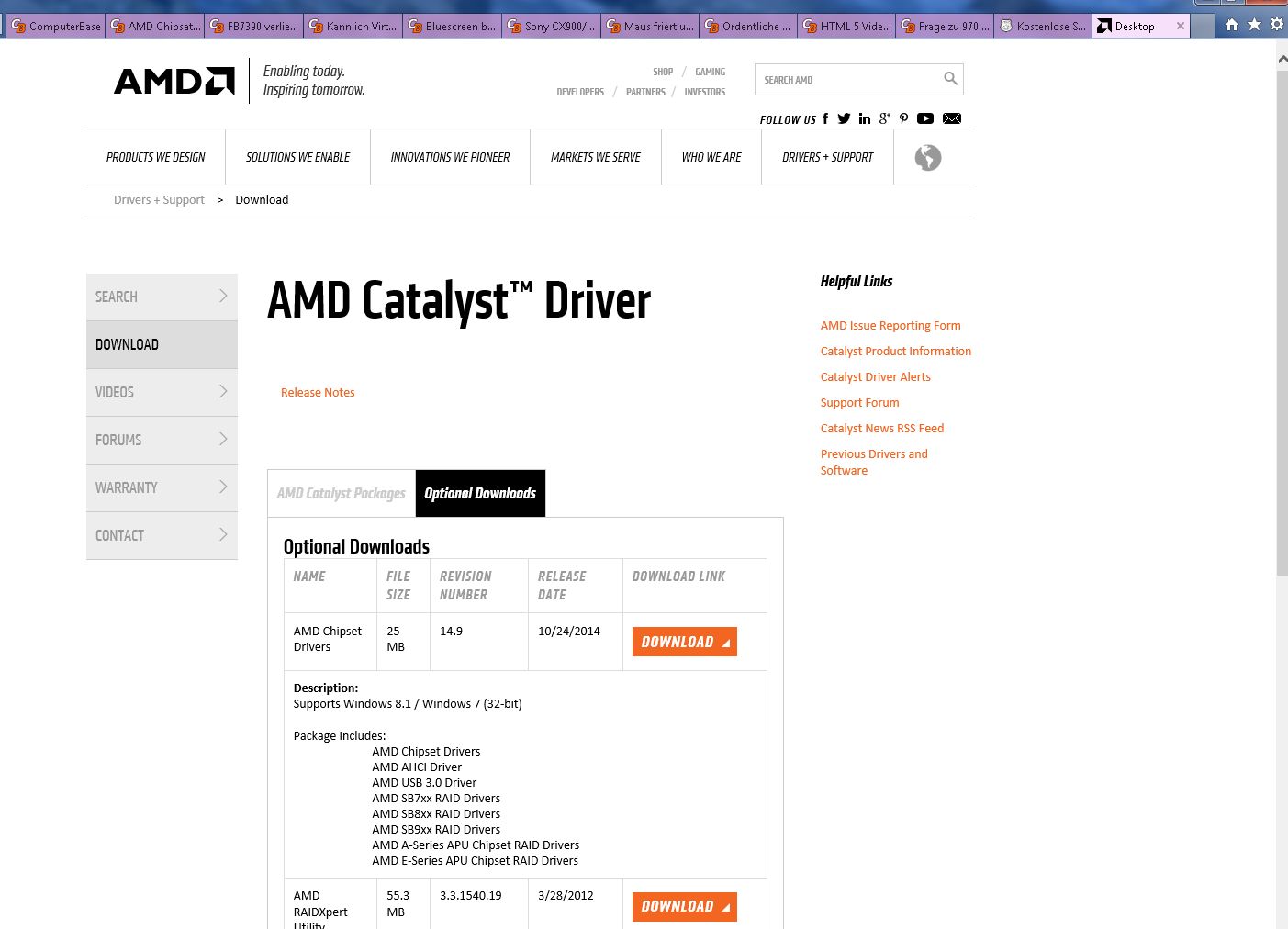Click the vertical page scrollbar thumb
The image size is (1288, 929).
pos(1282,321)
